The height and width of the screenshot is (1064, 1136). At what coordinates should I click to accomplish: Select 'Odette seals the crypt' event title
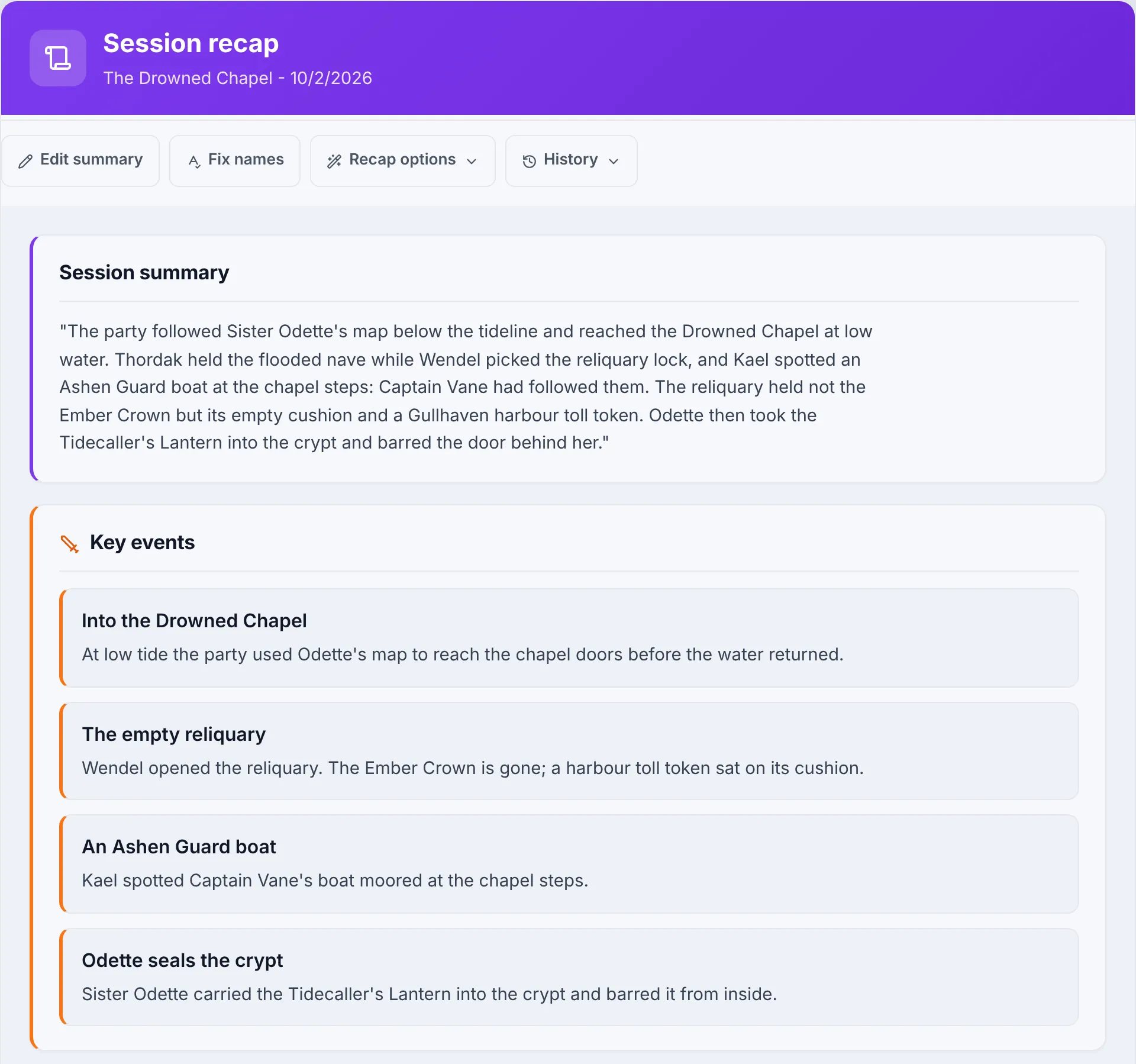[183, 960]
